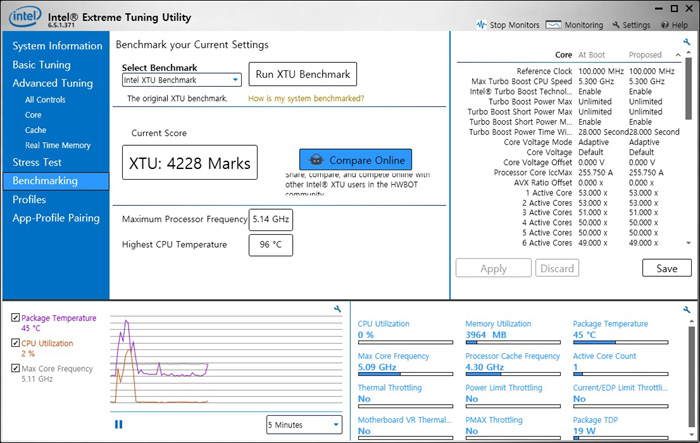Open the 5 Minutes time range dropdown

304,425
